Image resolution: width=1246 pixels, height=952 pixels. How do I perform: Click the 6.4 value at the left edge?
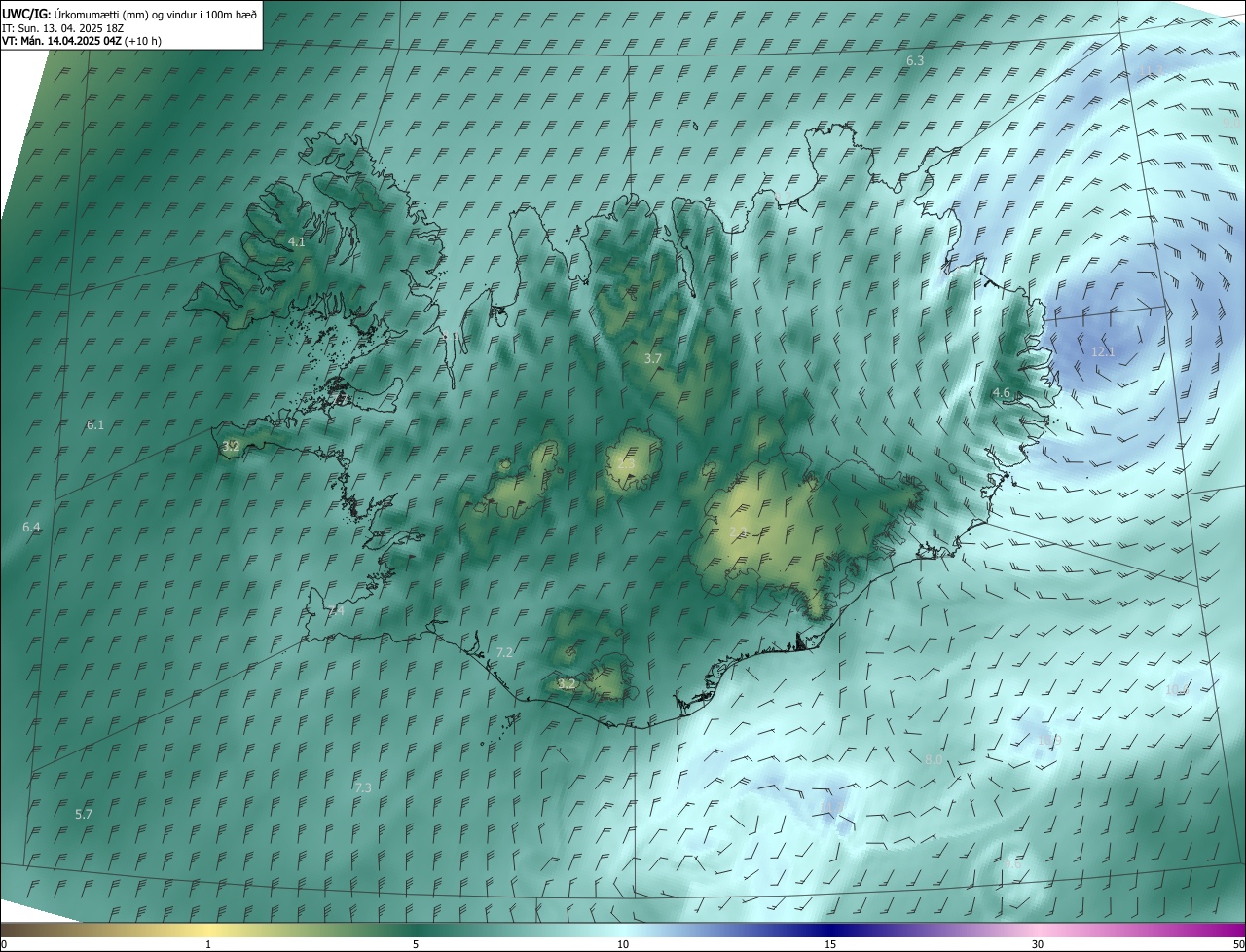click(x=31, y=527)
